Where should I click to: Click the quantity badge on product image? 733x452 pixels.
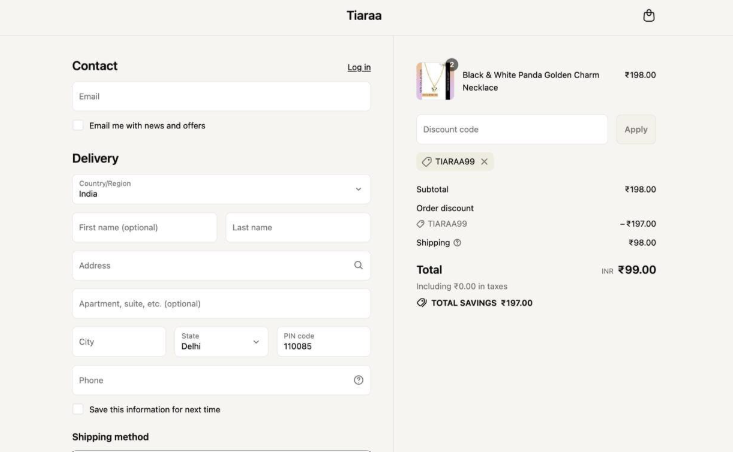click(x=451, y=65)
